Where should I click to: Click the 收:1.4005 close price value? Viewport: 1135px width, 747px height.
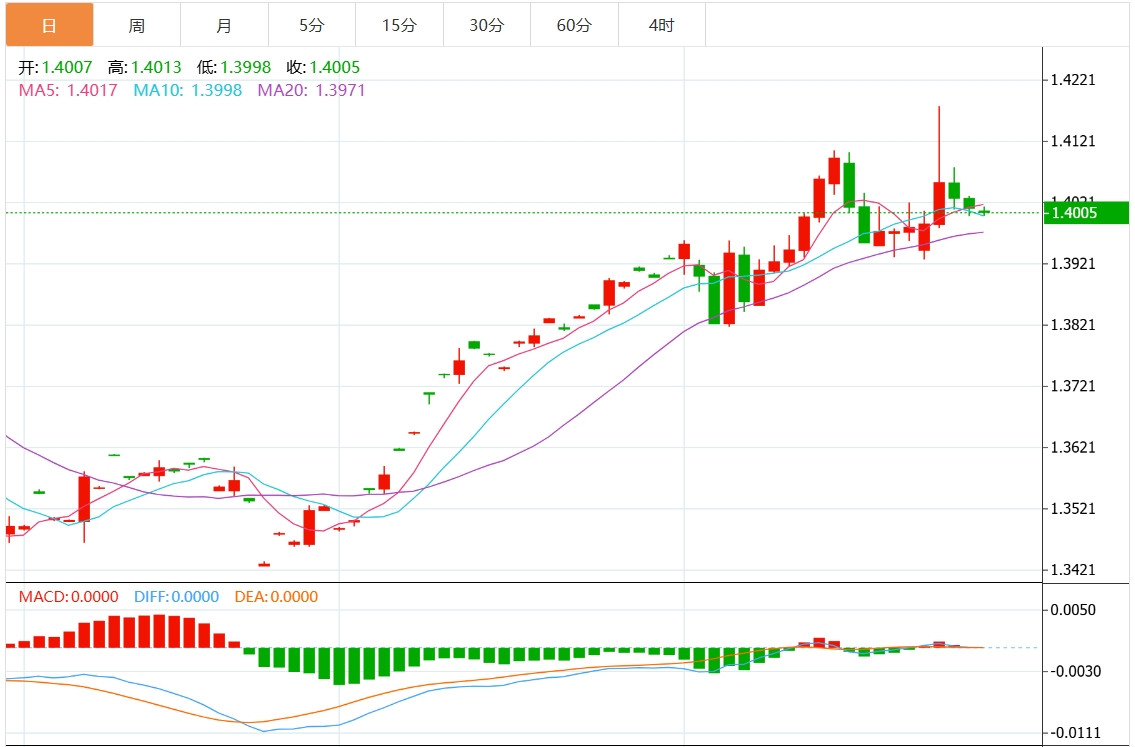tap(323, 67)
